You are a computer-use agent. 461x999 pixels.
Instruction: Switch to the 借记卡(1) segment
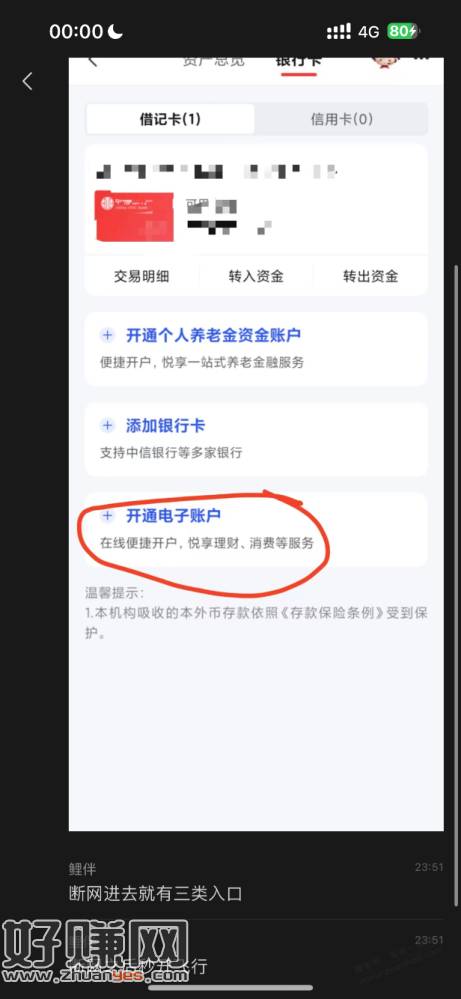tap(170, 119)
